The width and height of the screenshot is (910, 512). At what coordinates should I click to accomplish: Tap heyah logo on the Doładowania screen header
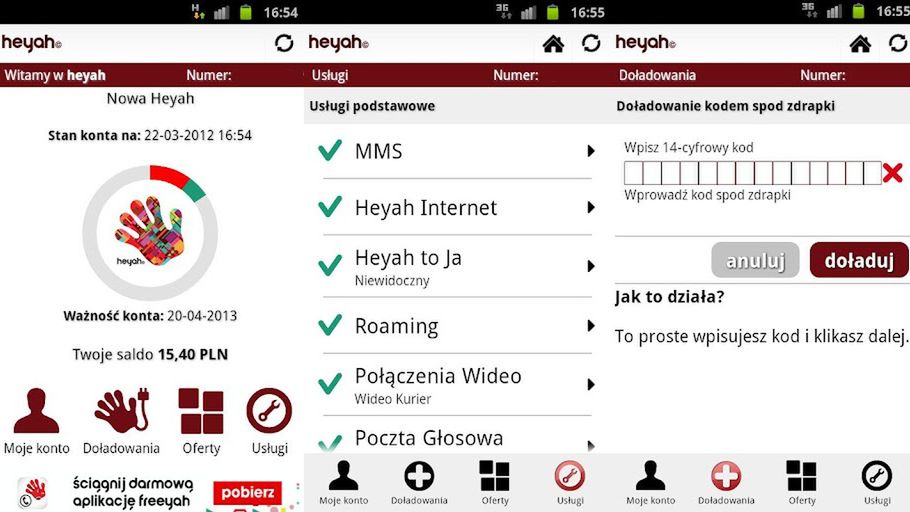645,42
